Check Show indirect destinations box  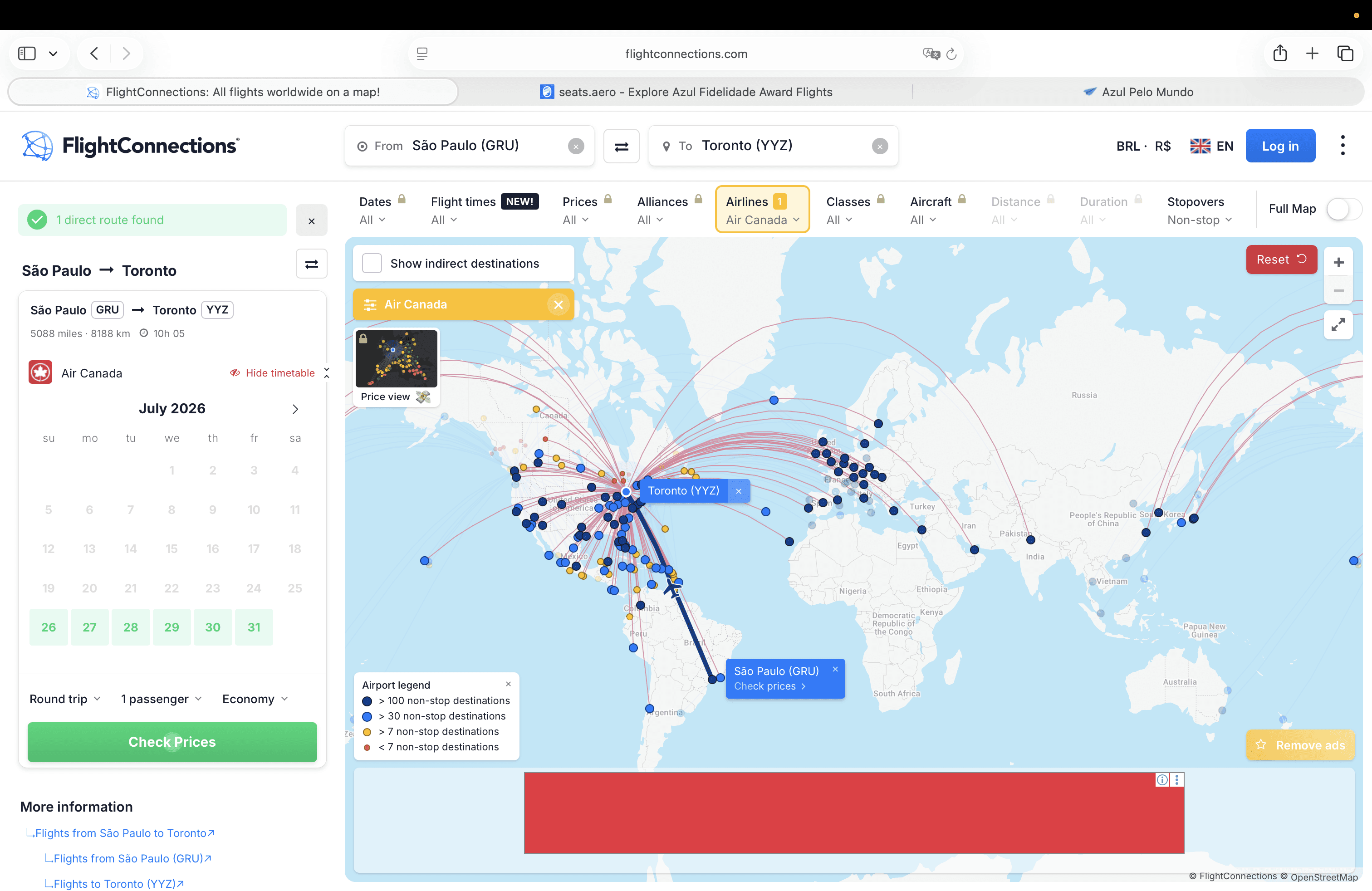tap(372, 264)
